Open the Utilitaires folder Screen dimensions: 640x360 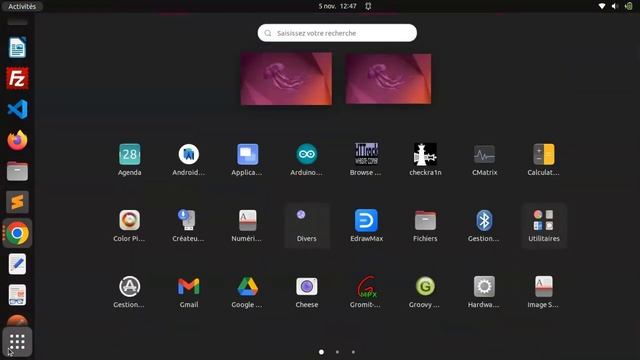point(544,225)
